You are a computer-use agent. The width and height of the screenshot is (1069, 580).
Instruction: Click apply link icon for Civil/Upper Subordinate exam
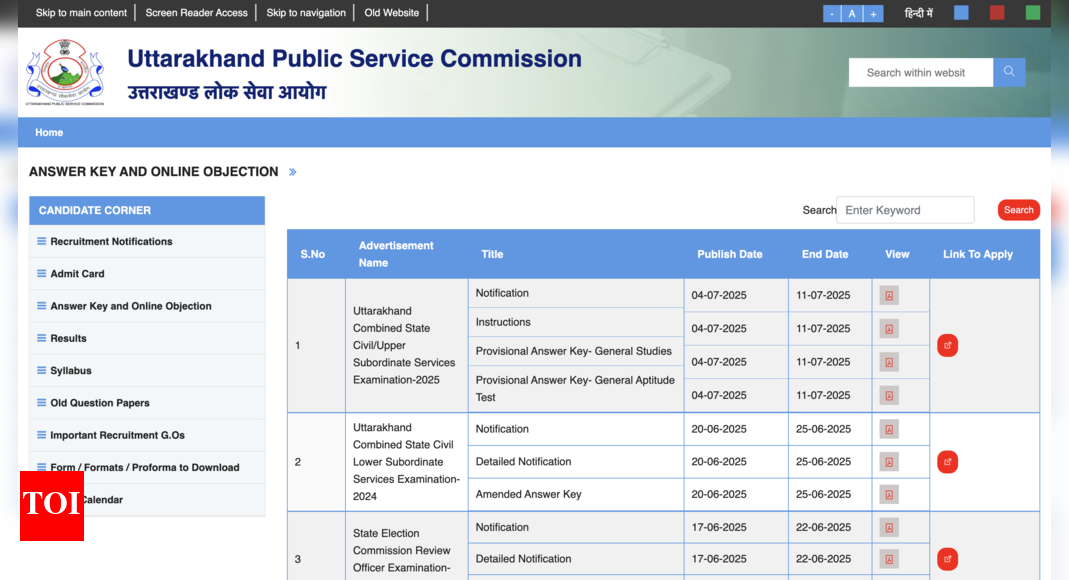pyautogui.click(x=947, y=346)
